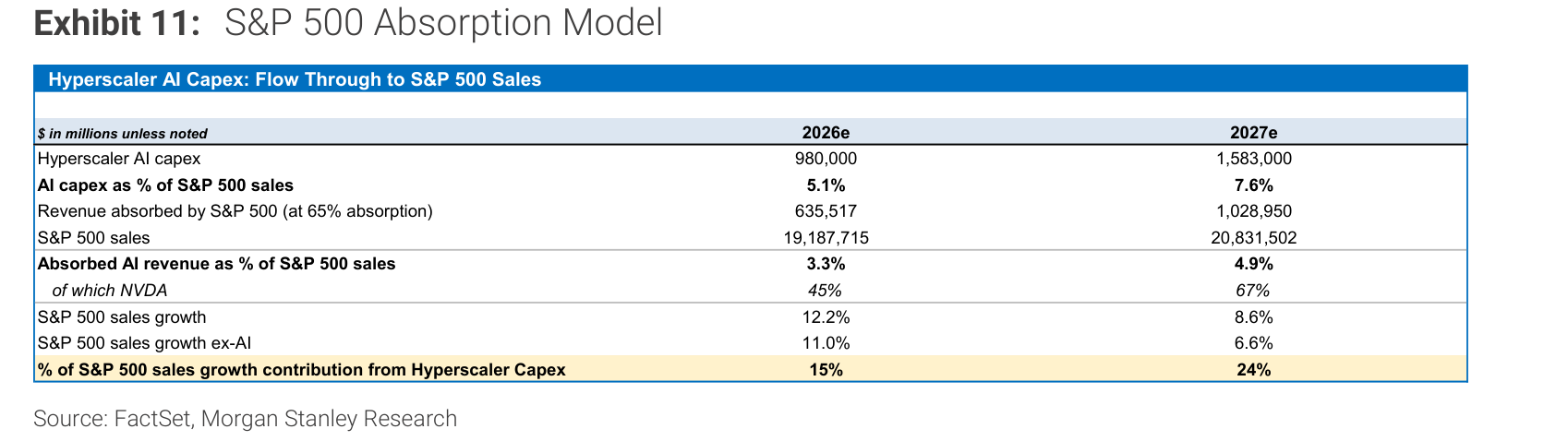The height and width of the screenshot is (441, 1568).
Task: Select the S&P 500 sales growth ex-AI label
Action: pyautogui.click(x=144, y=343)
